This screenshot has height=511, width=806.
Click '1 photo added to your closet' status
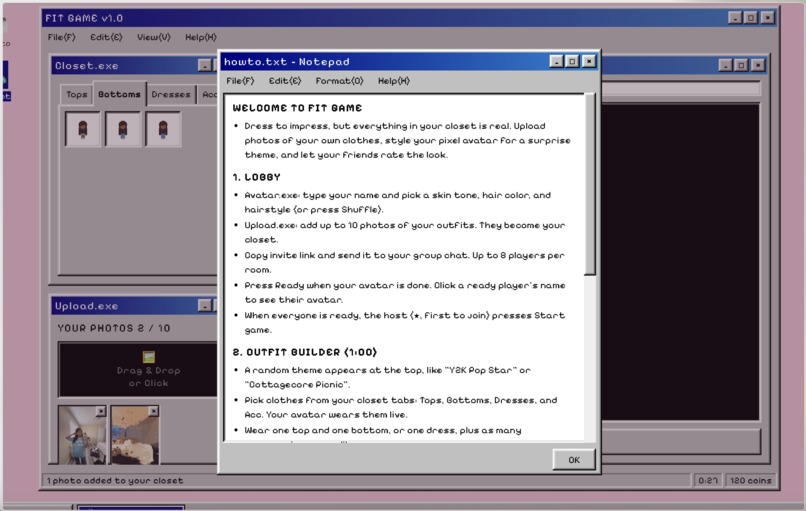[x=115, y=481]
